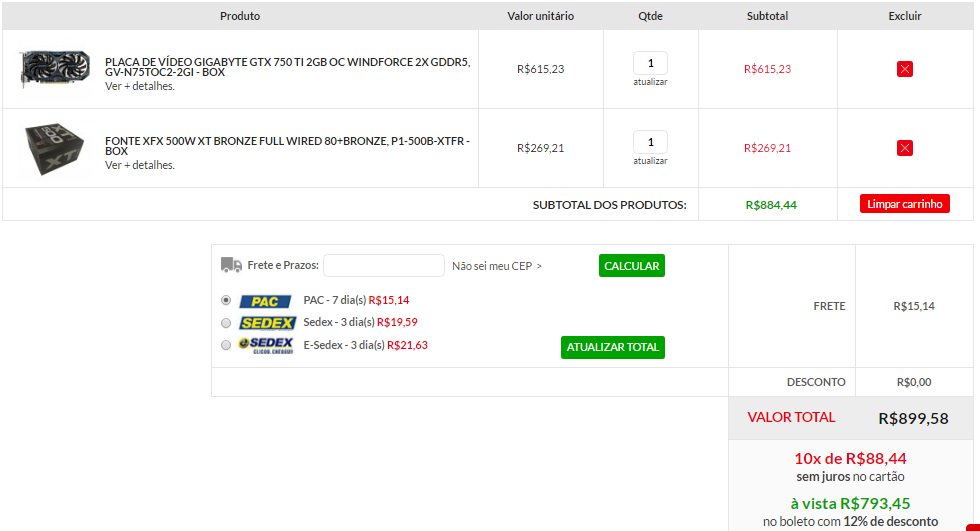The image size is (980, 531).
Task: Click 'atualizar' under the XFX power supply quantity
Action: coord(650,161)
